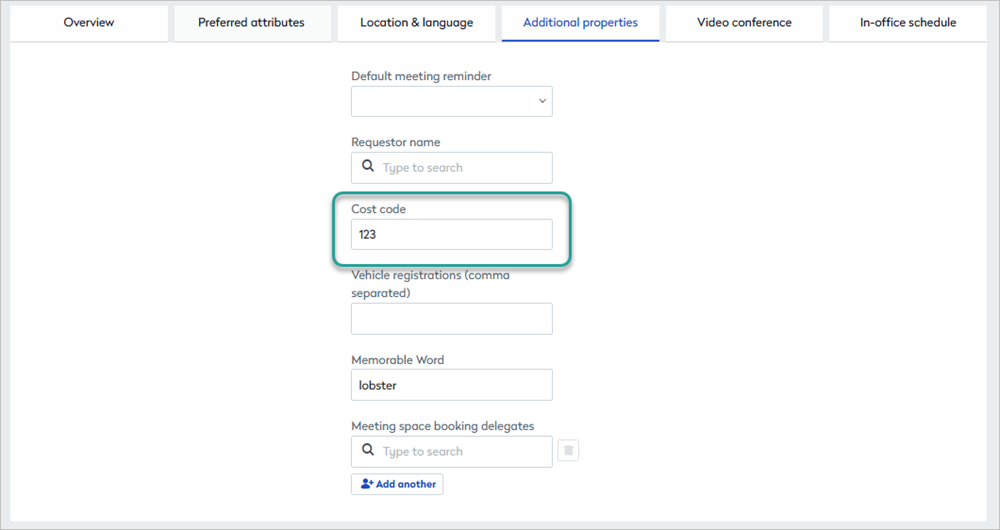Click the chevron arrow in reminder dropdown
Image resolution: width=1000 pixels, height=530 pixels.
(x=542, y=101)
